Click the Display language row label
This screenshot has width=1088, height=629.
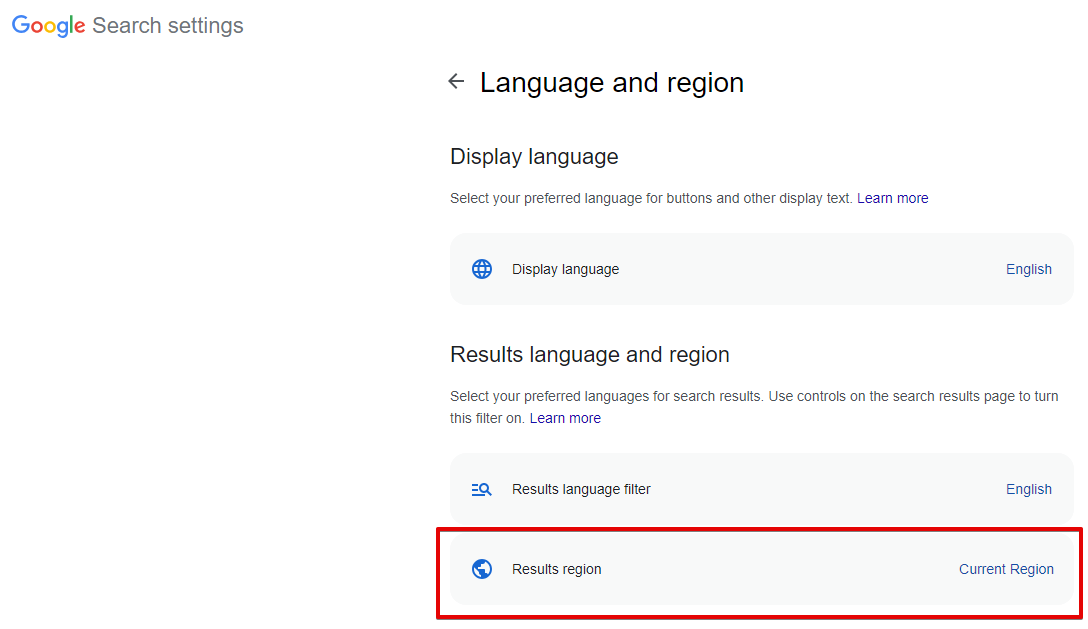pyautogui.click(x=565, y=268)
